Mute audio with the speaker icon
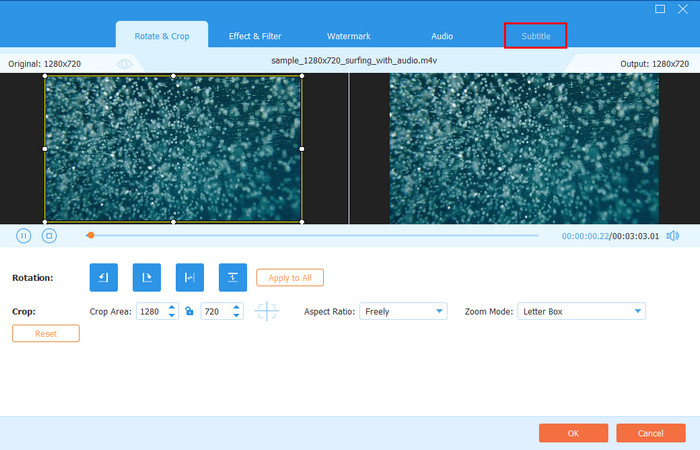This screenshot has height=450, width=700. pos(673,236)
